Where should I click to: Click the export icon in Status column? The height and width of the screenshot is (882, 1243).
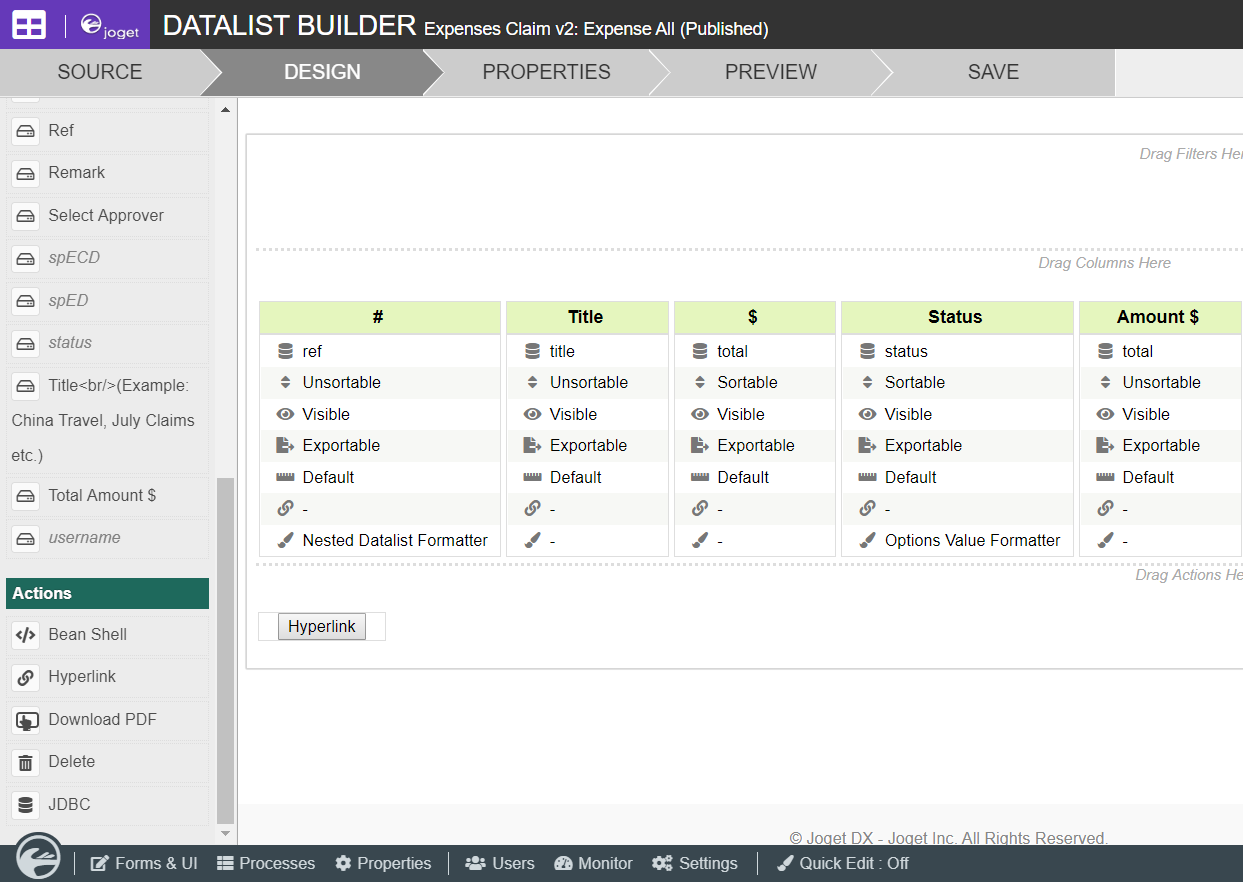tap(867, 446)
